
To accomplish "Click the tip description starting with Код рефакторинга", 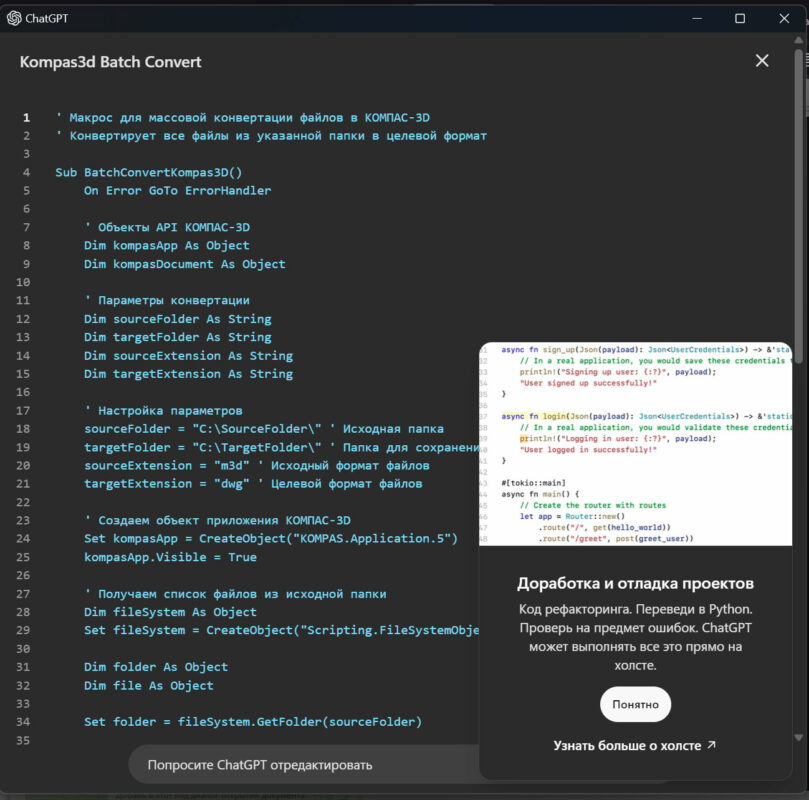I will (635, 637).
